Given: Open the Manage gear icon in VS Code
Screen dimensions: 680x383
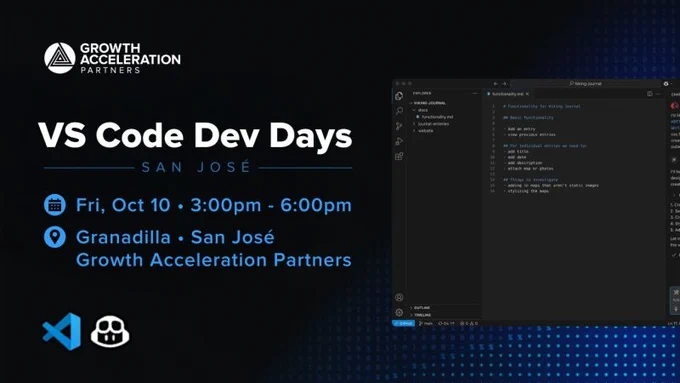Looking at the screenshot, I should 399,312.
